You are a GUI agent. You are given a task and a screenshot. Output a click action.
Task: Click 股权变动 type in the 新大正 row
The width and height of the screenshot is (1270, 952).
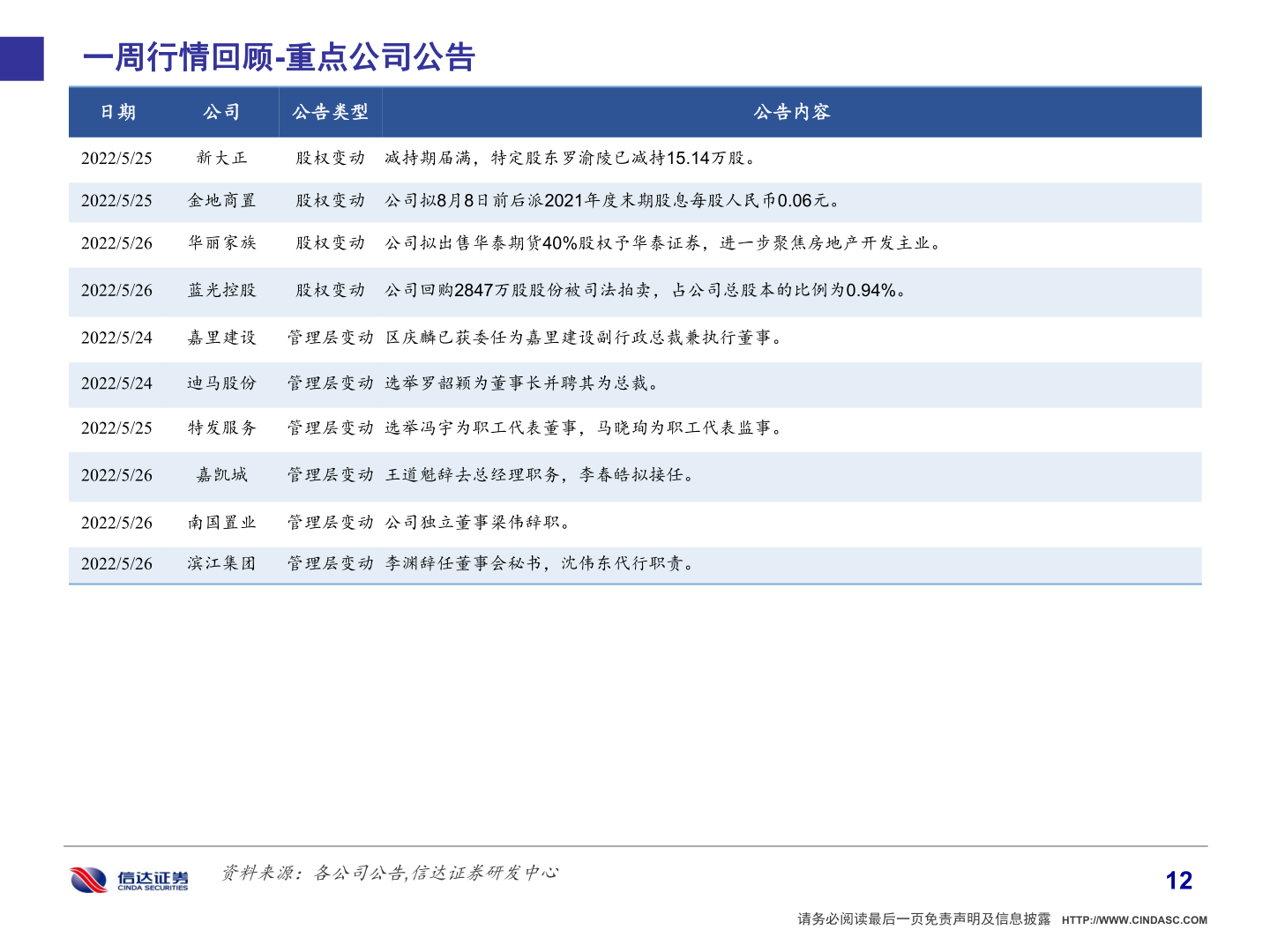pos(331,158)
